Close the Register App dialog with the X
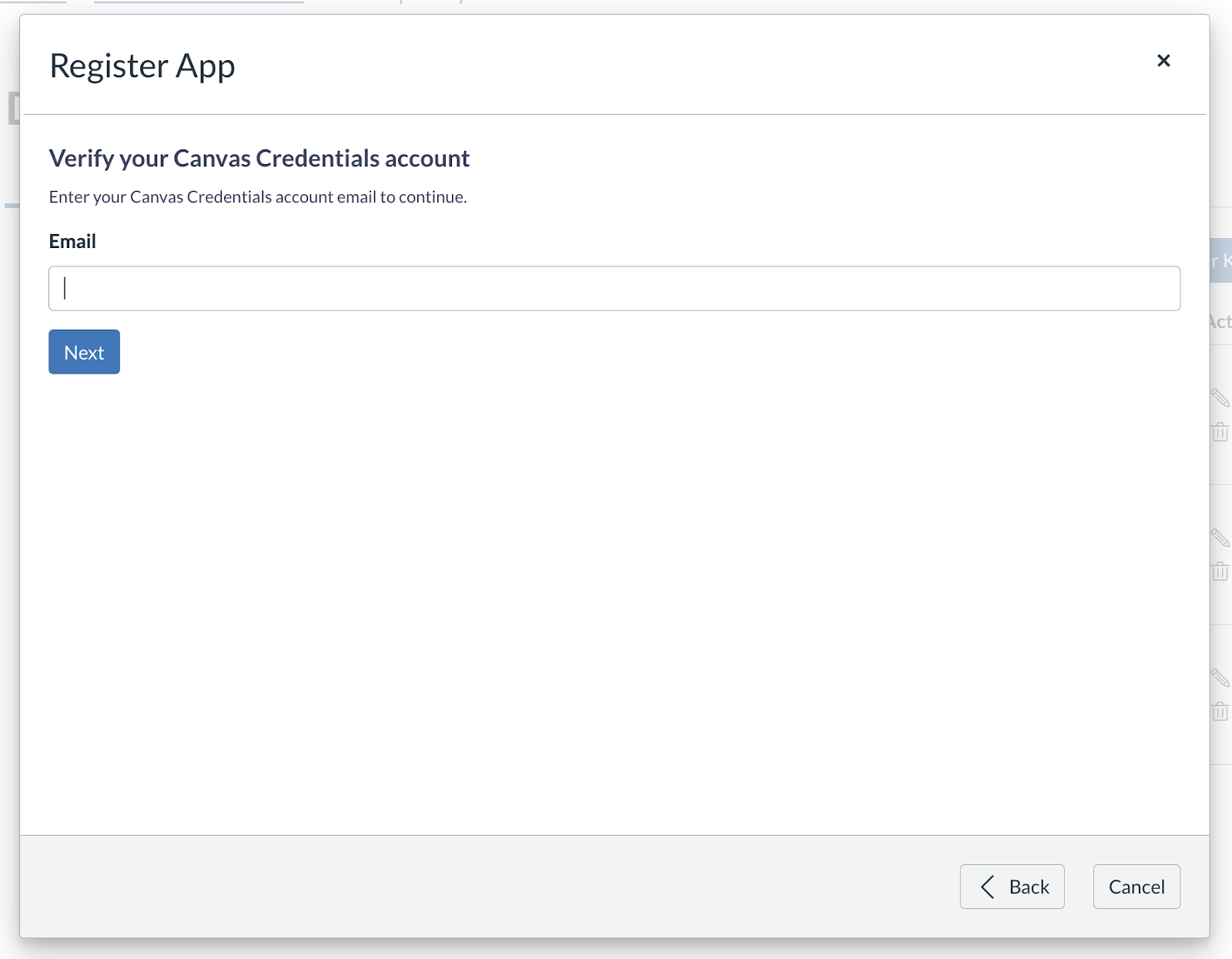This screenshot has width=1232, height=959. coord(1163,61)
